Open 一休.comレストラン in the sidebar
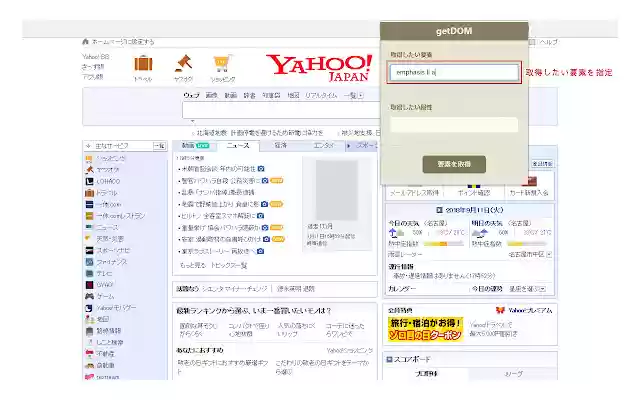Screen dimensions: 640x400 click(x=120, y=216)
